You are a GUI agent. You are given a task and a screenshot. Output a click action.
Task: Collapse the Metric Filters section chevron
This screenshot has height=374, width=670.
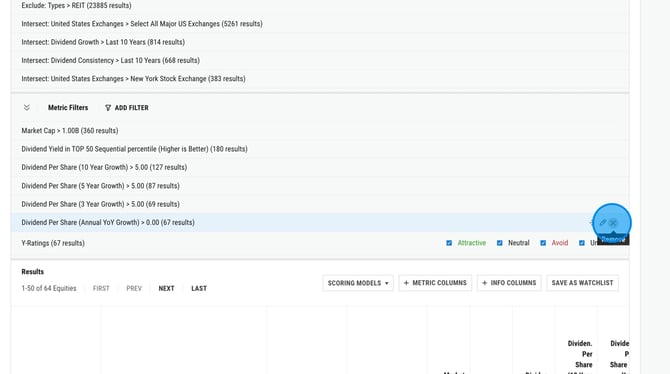click(x=26, y=108)
